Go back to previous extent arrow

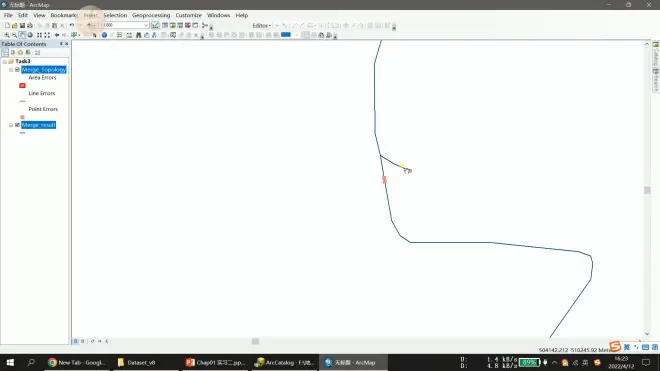point(57,35)
